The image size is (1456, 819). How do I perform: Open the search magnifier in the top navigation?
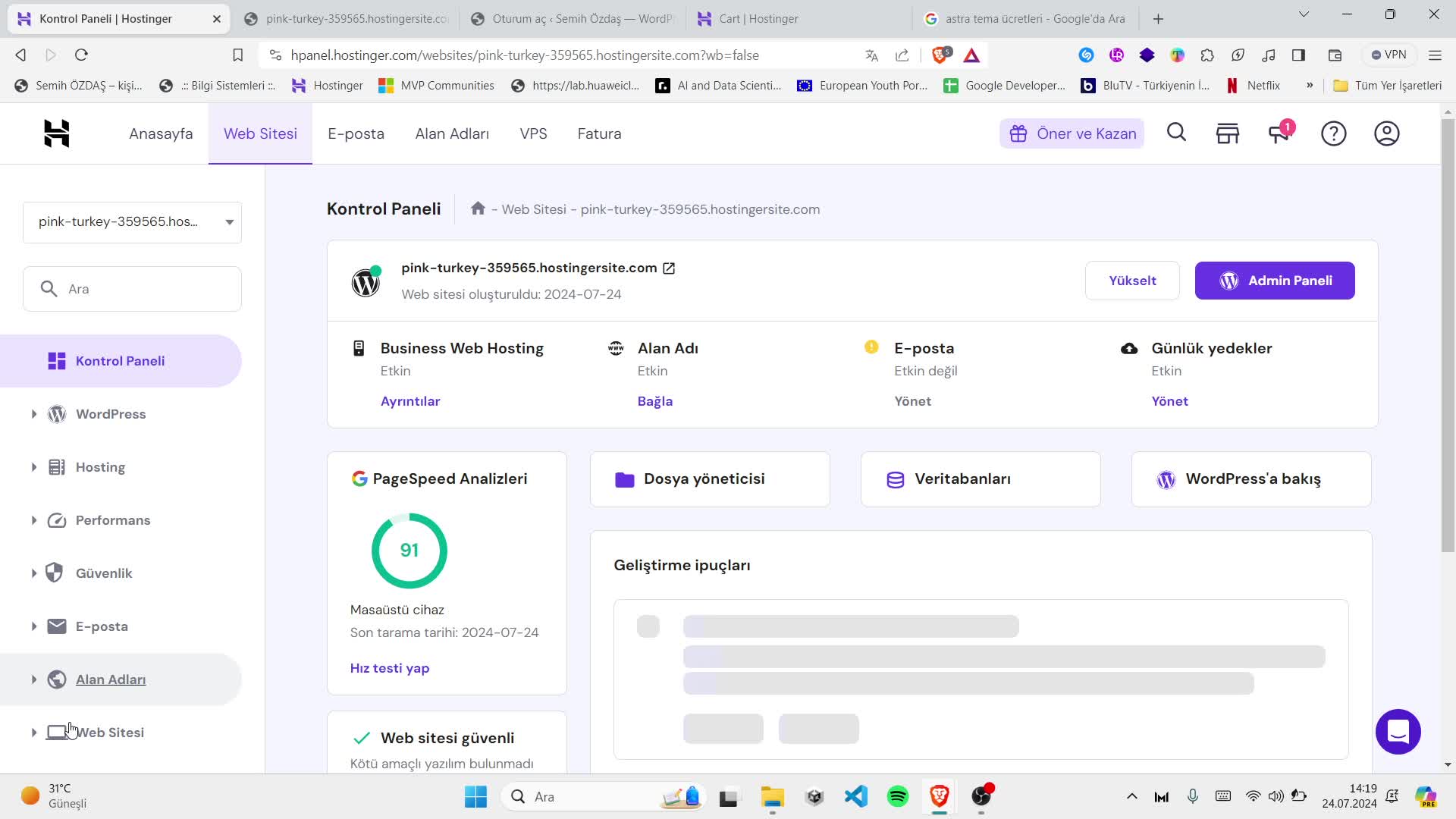[x=1176, y=133]
